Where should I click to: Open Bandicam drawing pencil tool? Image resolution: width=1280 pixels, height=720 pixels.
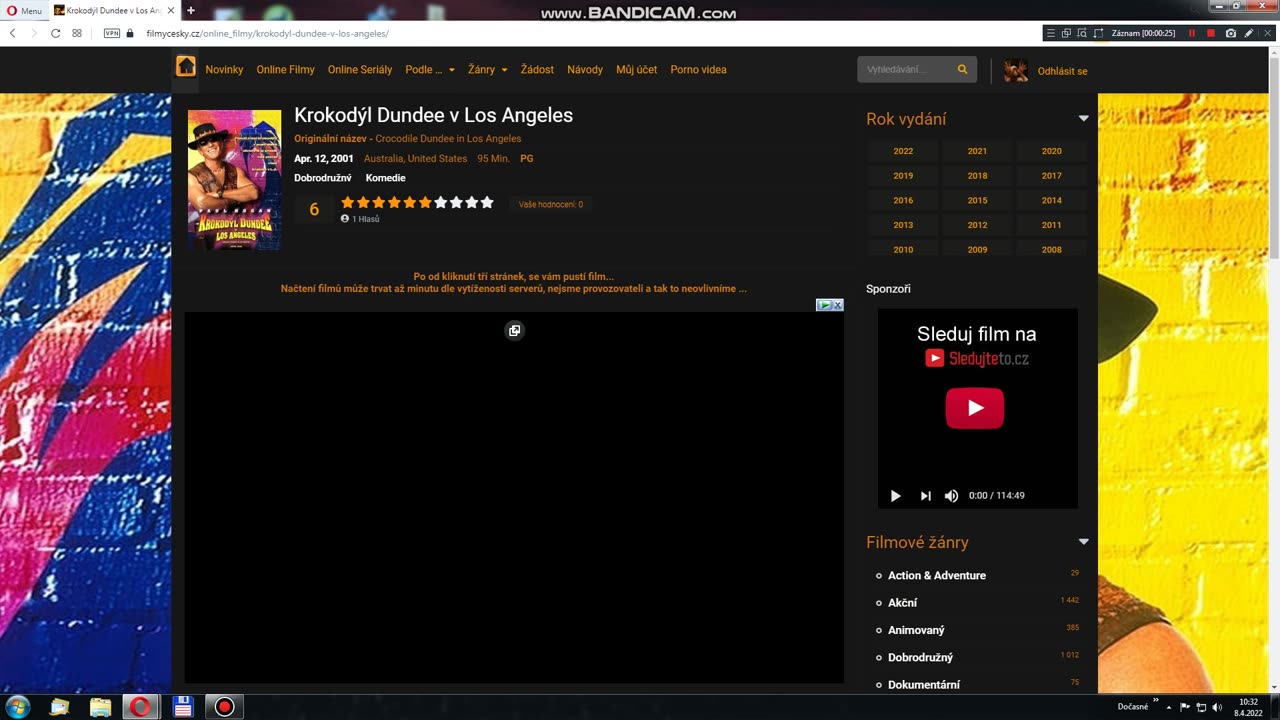pyautogui.click(x=1249, y=33)
